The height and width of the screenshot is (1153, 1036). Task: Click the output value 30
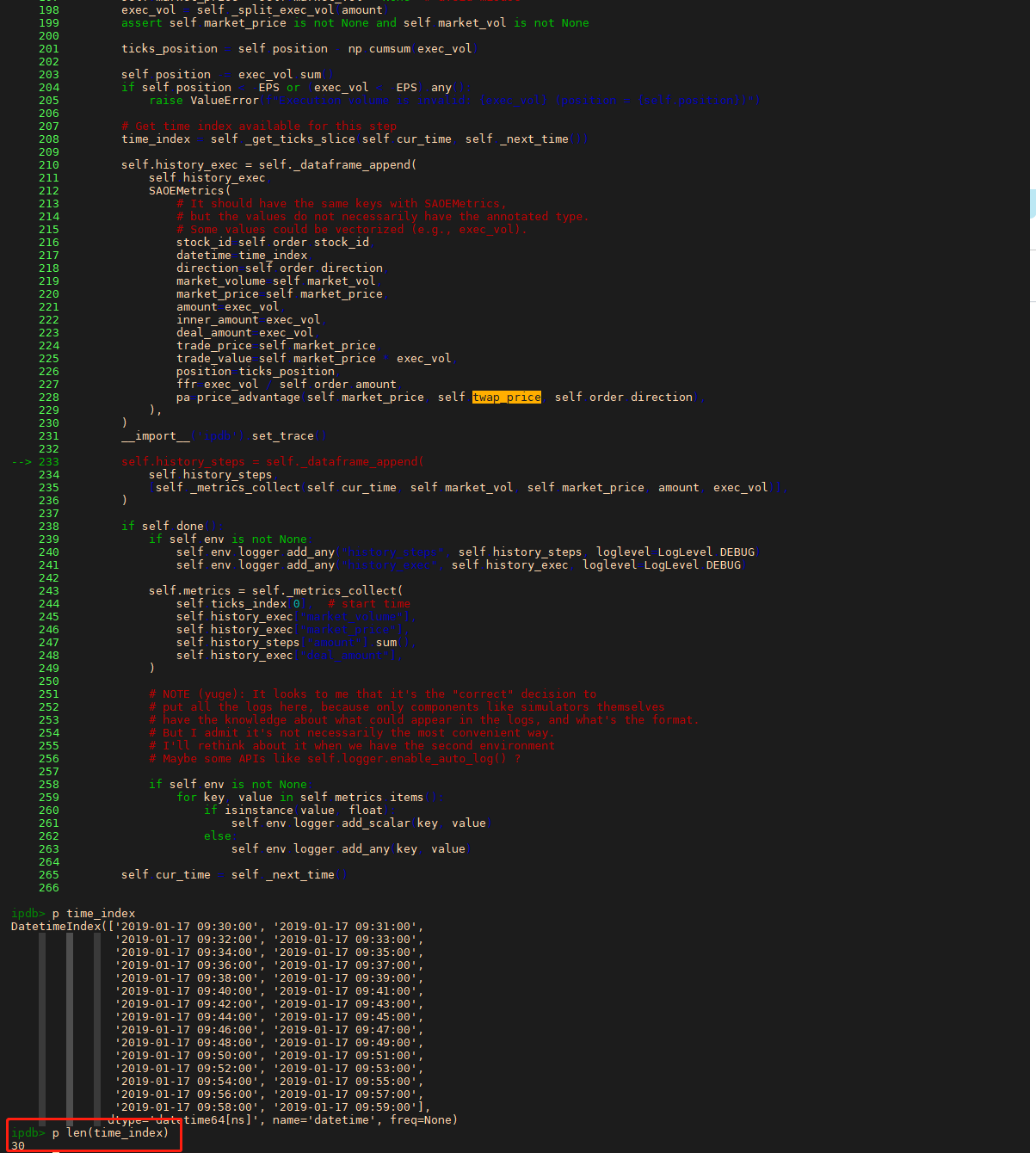(18, 1146)
